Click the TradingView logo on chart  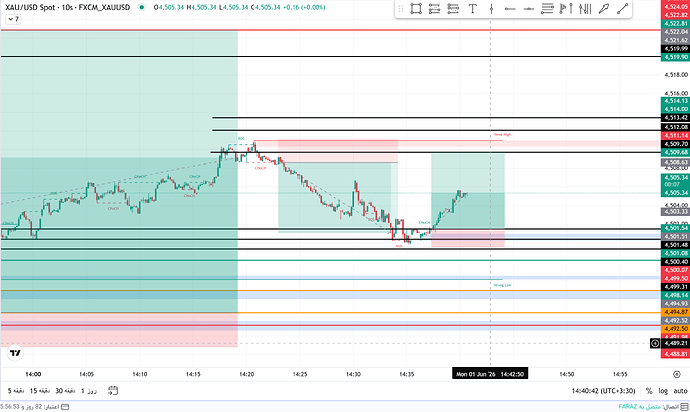point(15,353)
